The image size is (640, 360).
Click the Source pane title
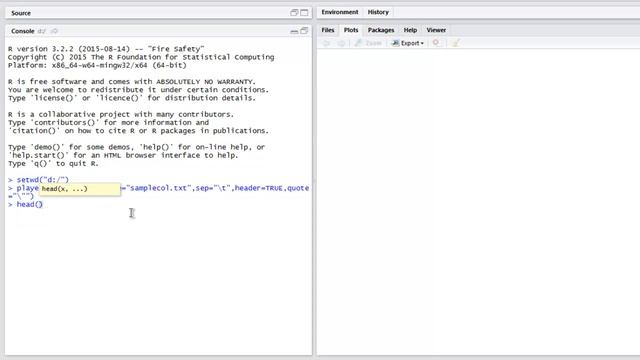[x=21, y=13]
